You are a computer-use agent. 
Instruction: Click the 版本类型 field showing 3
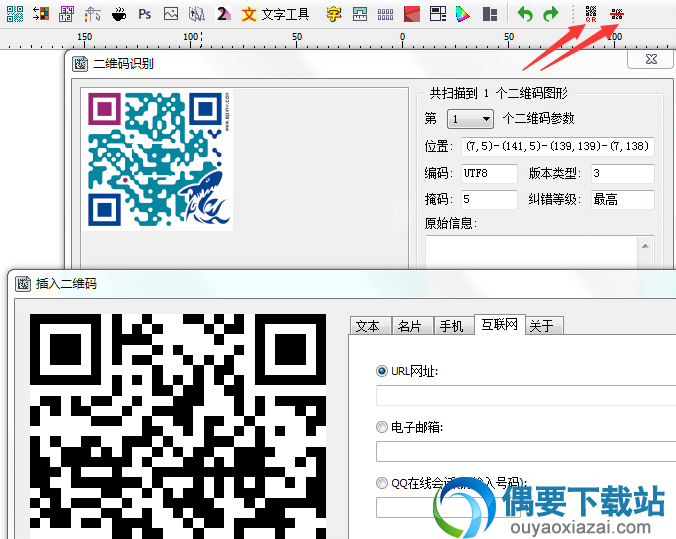click(x=623, y=173)
